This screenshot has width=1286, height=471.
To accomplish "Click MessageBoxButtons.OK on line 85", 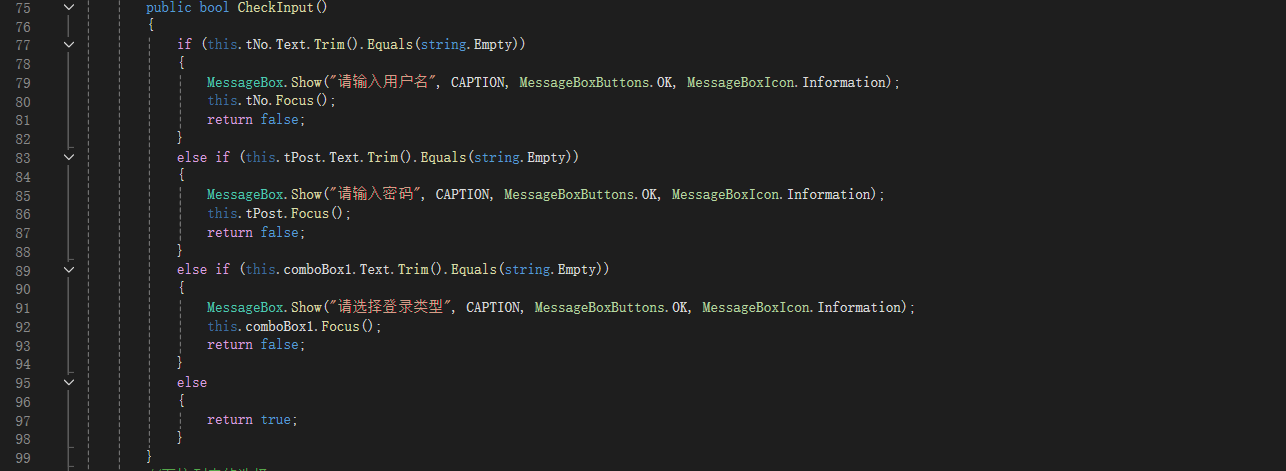I will point(582,194).
